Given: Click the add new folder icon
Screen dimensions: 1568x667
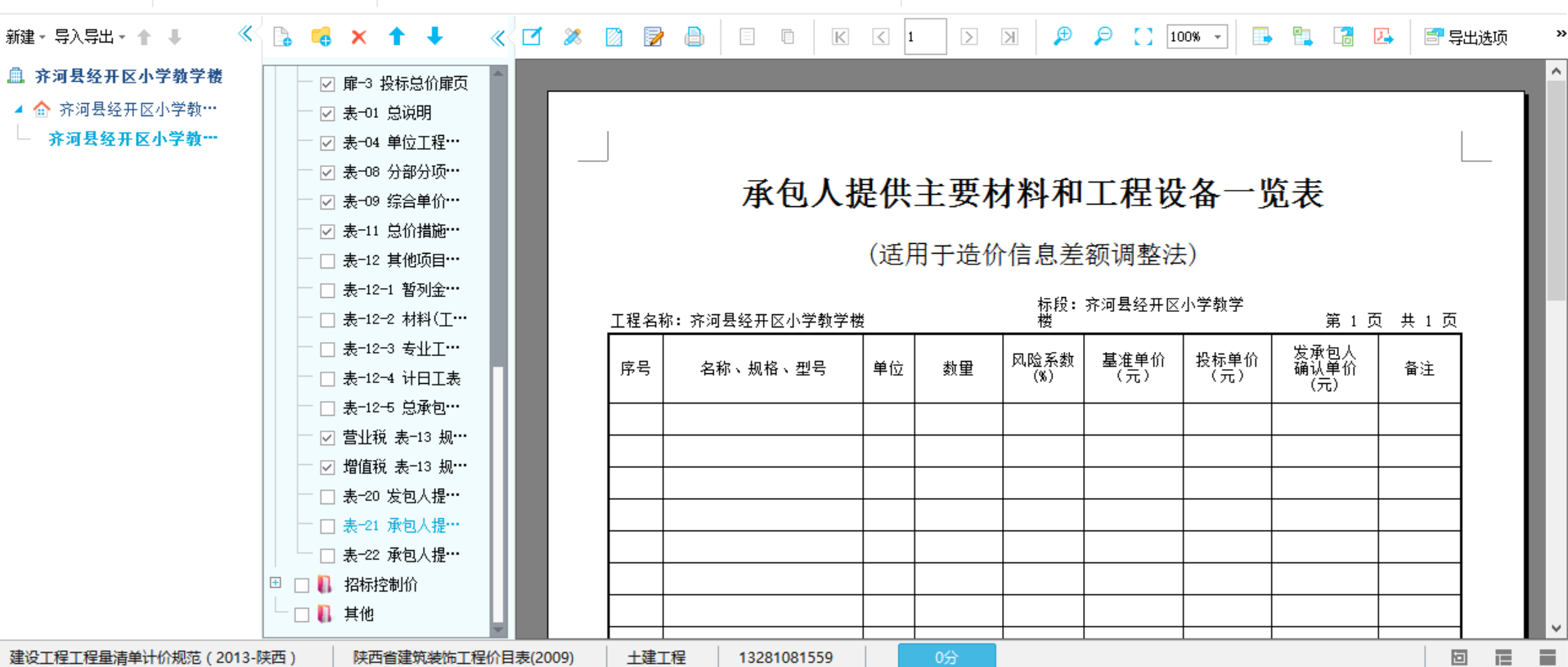Looking at the screenshot, I should 321,37.
